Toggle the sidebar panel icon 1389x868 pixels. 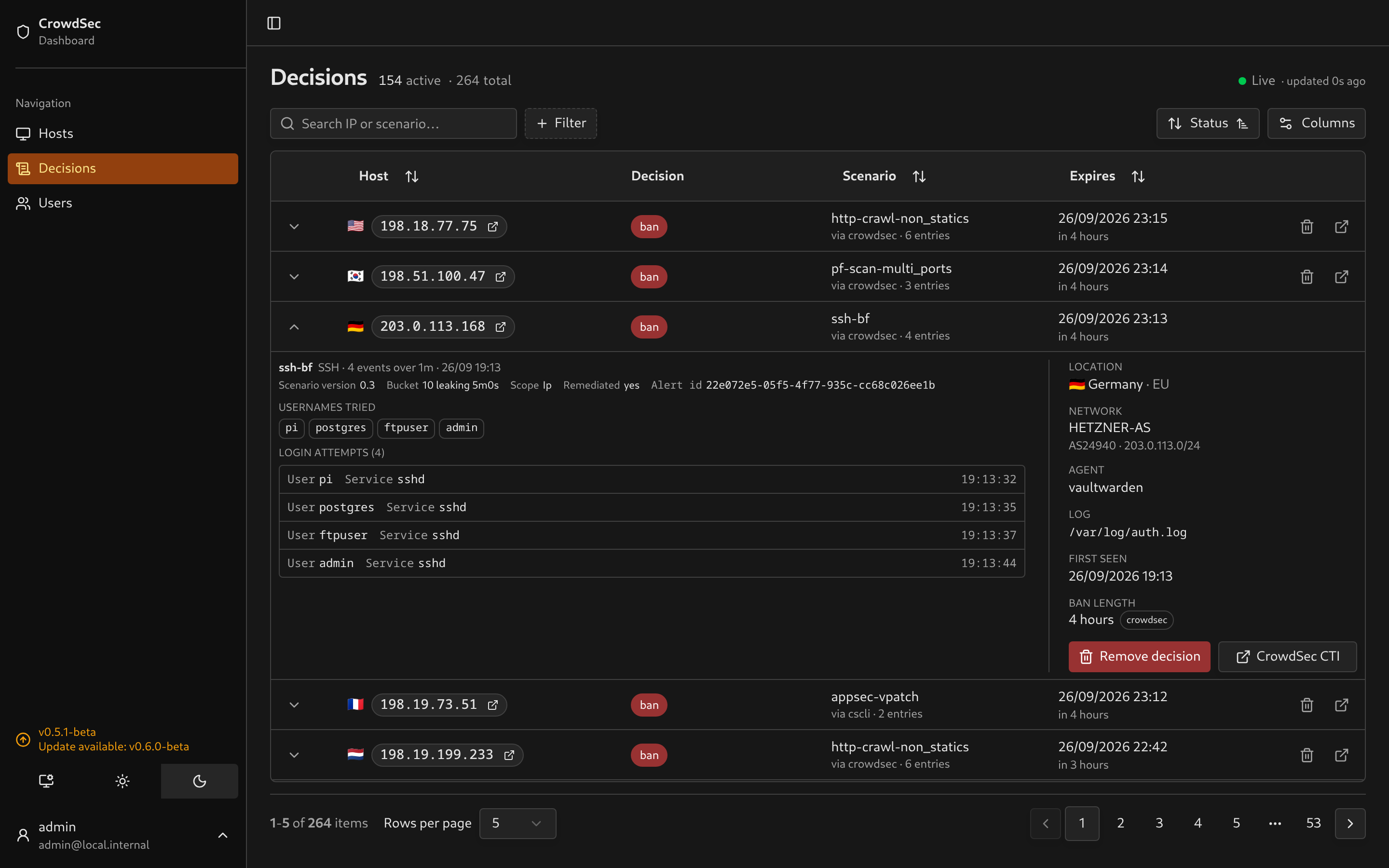pyautogui.click(x=274, y=23)
